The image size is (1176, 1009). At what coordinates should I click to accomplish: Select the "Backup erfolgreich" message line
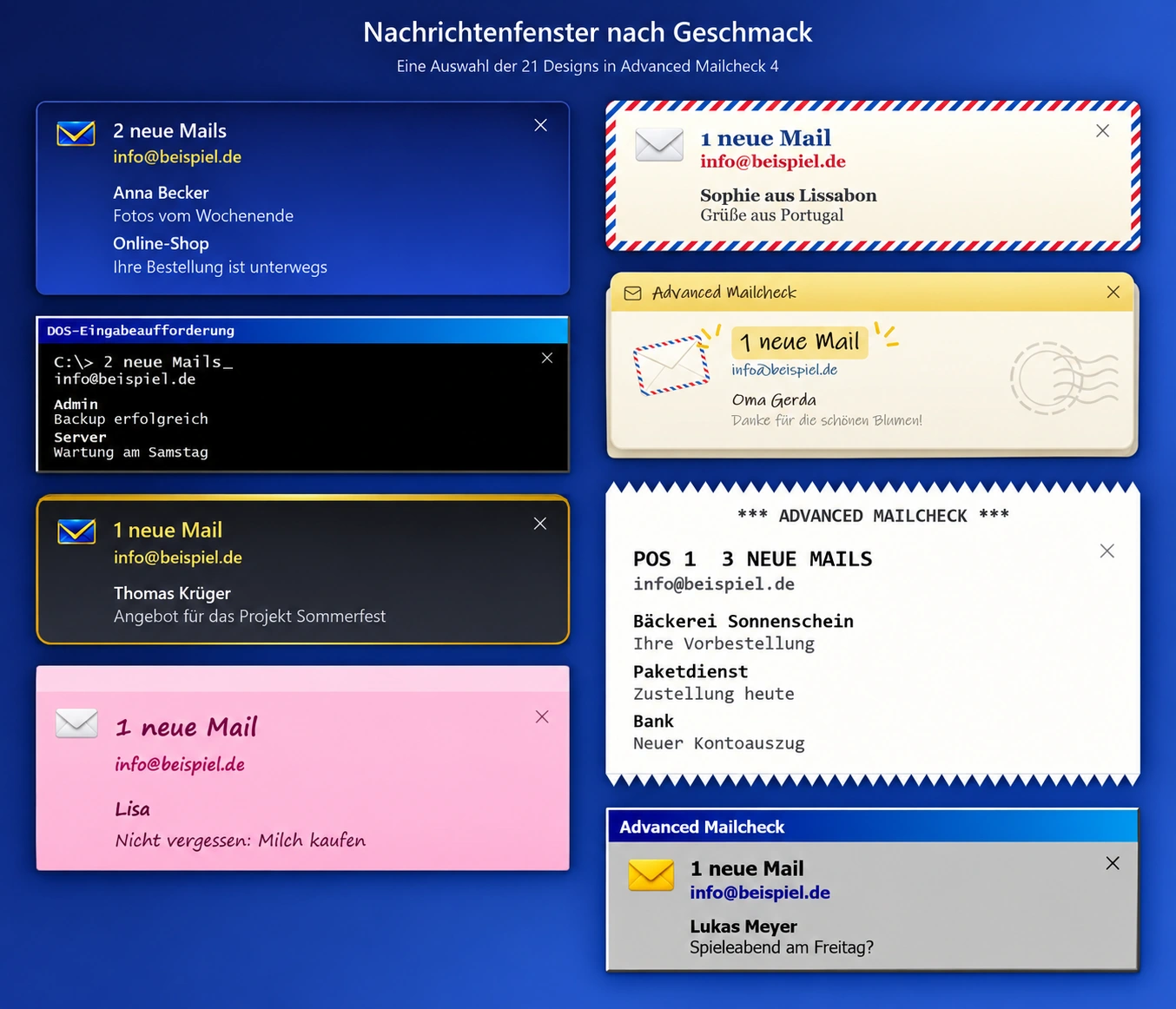coord(131,419)
